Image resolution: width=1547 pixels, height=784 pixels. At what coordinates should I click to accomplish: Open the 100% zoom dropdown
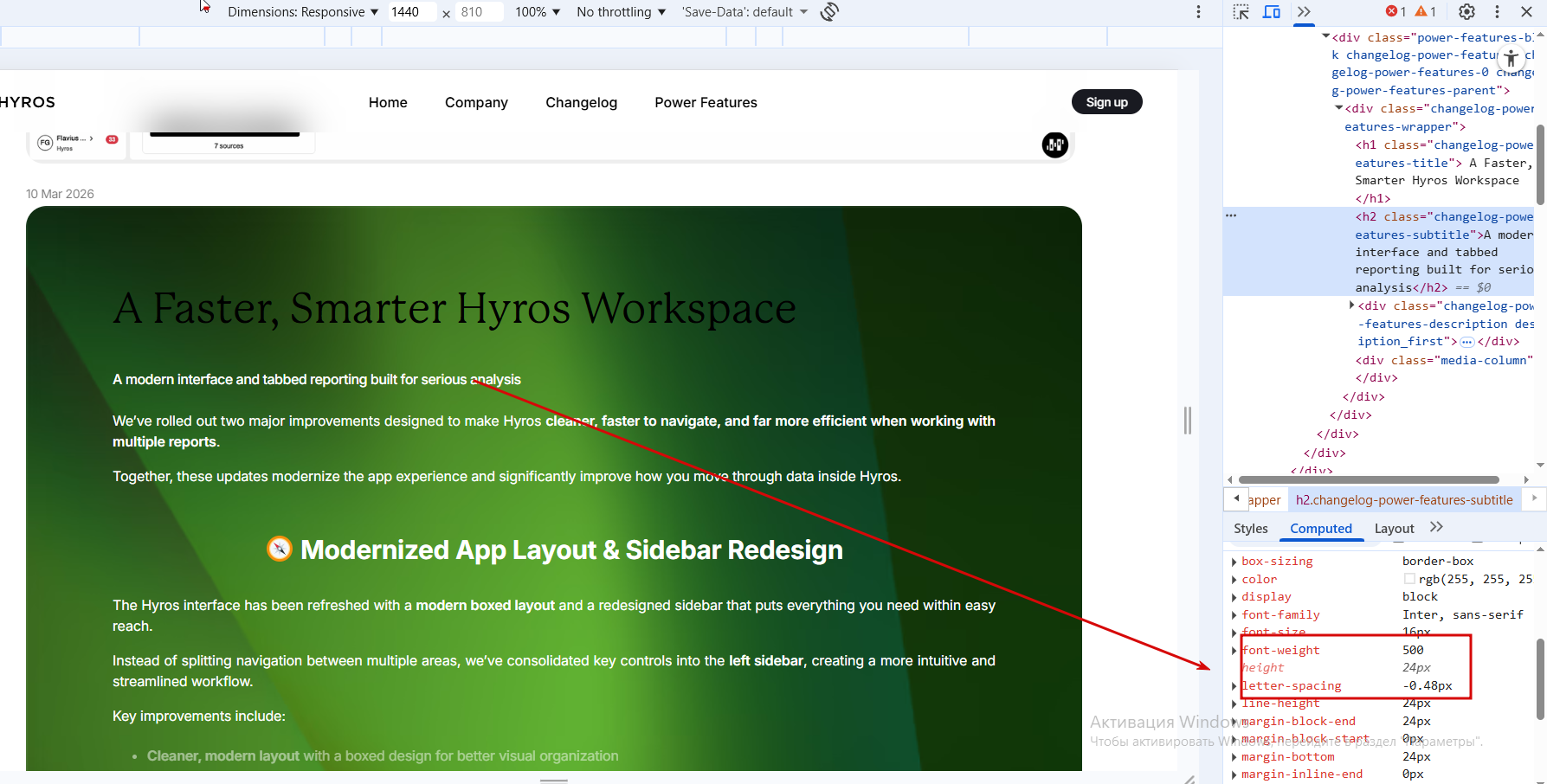[x=538, y=12]
